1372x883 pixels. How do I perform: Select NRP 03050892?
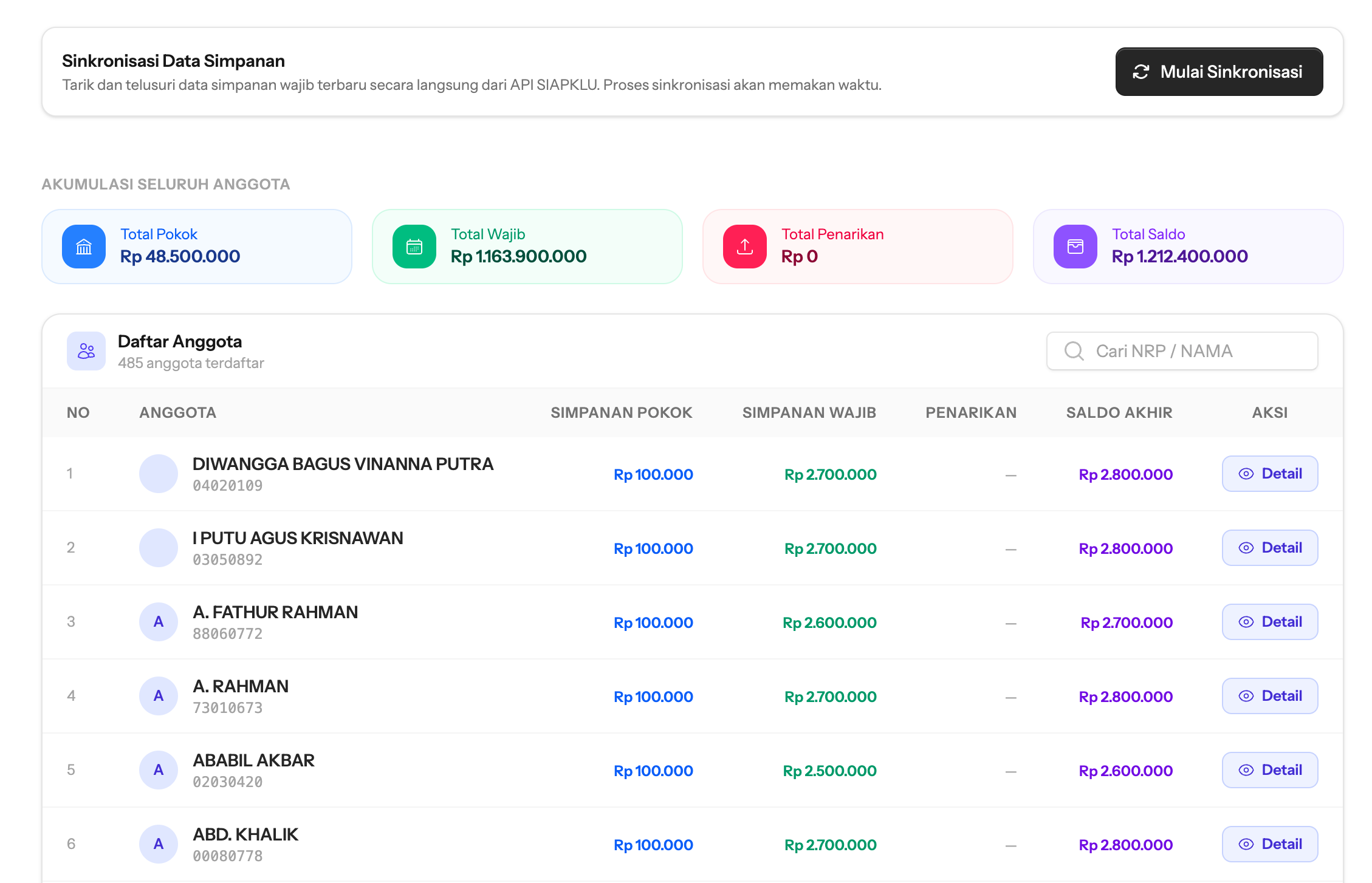228,560
